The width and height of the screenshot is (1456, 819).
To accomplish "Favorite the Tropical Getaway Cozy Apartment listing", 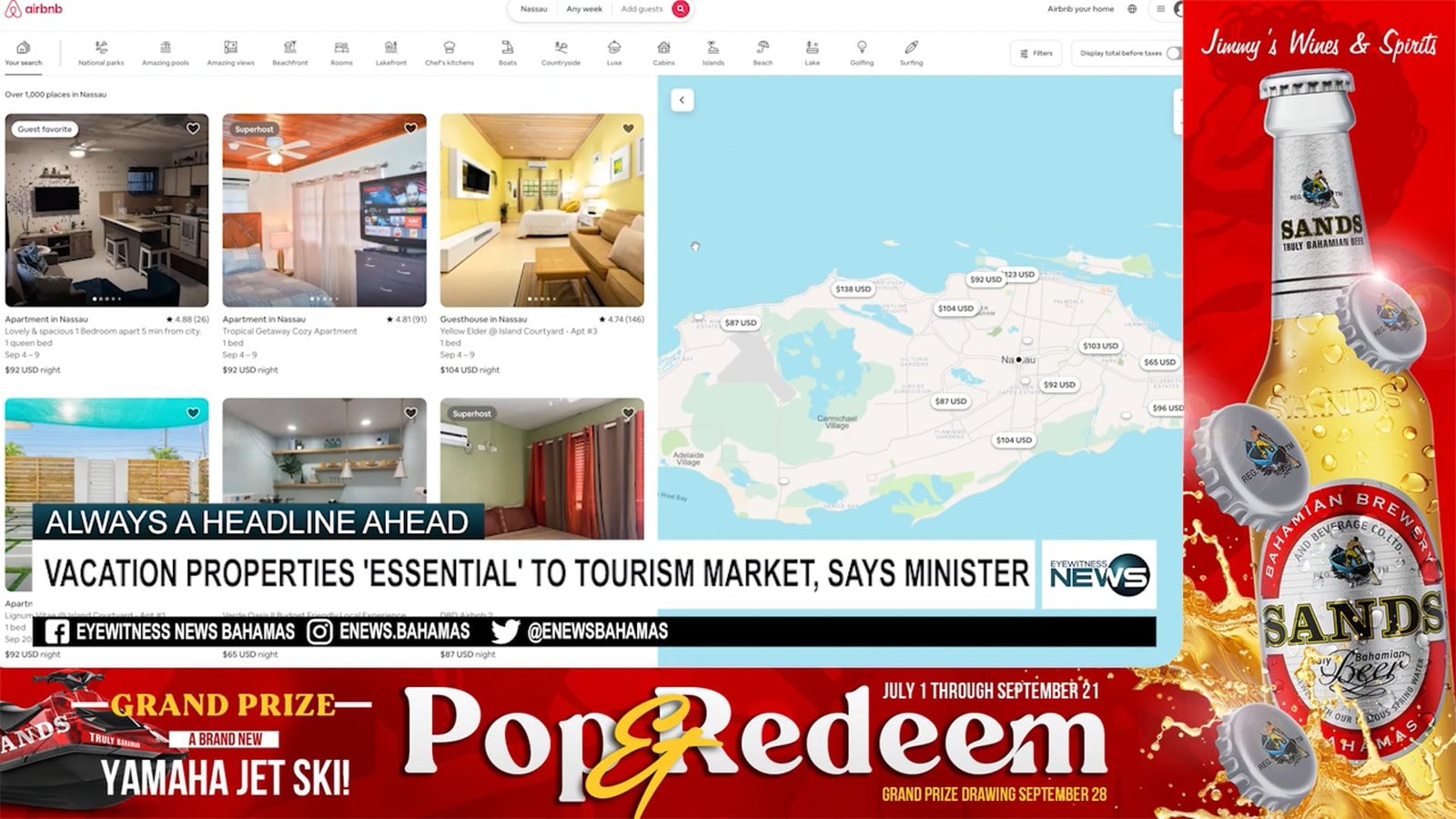I will (x=410, y=128).
